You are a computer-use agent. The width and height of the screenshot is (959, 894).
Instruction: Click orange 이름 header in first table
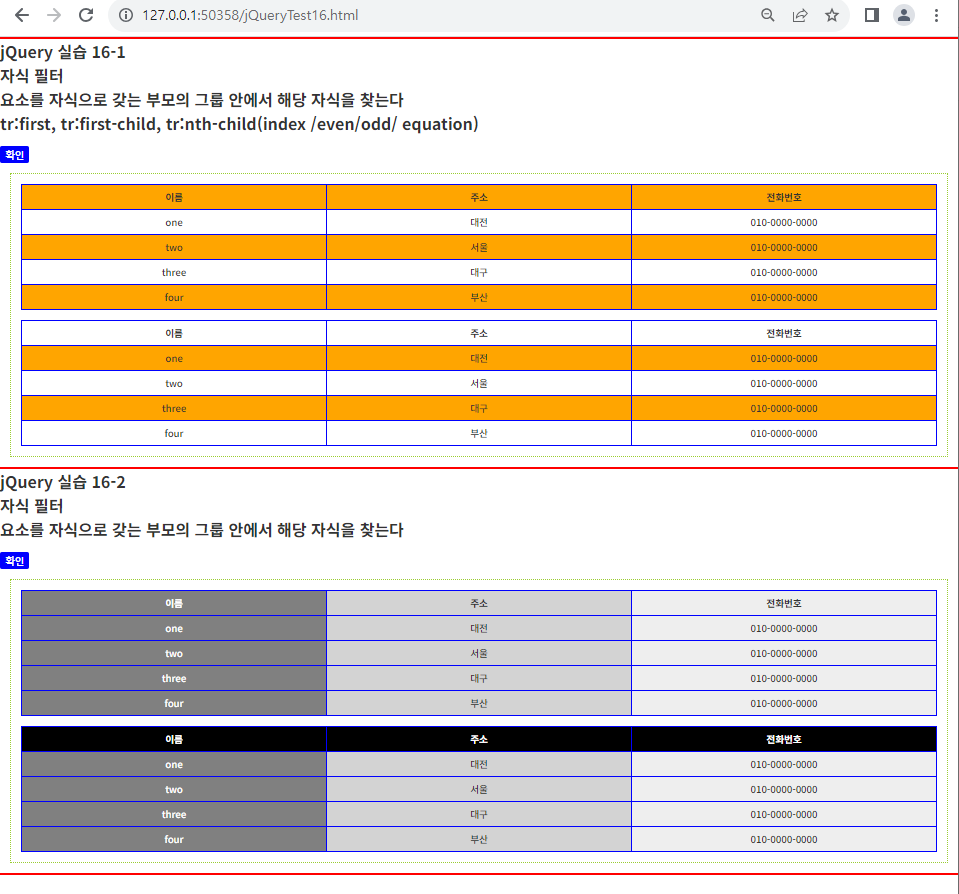(x=174, y=198)
